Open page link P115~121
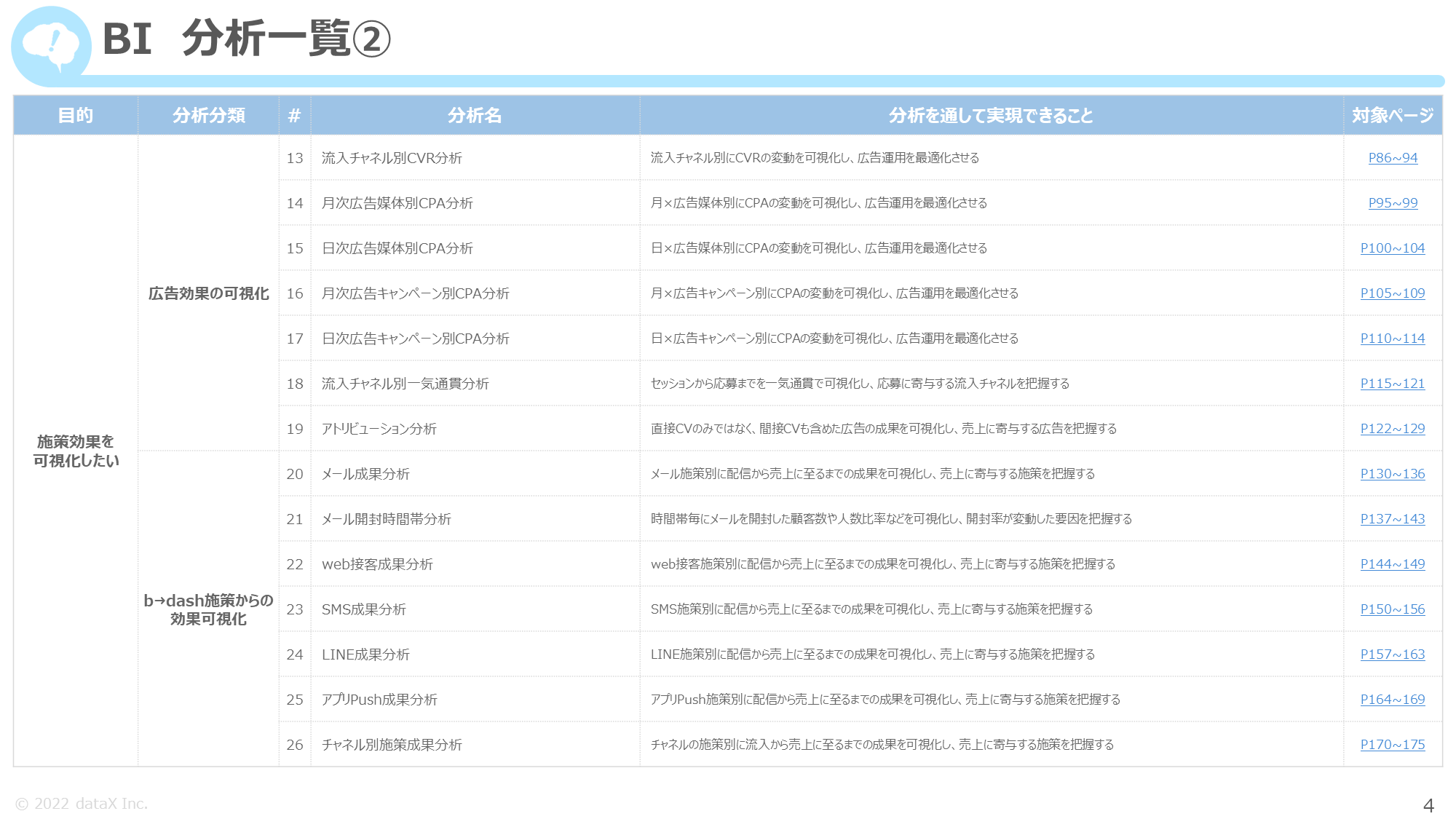 coord(1393,384)
